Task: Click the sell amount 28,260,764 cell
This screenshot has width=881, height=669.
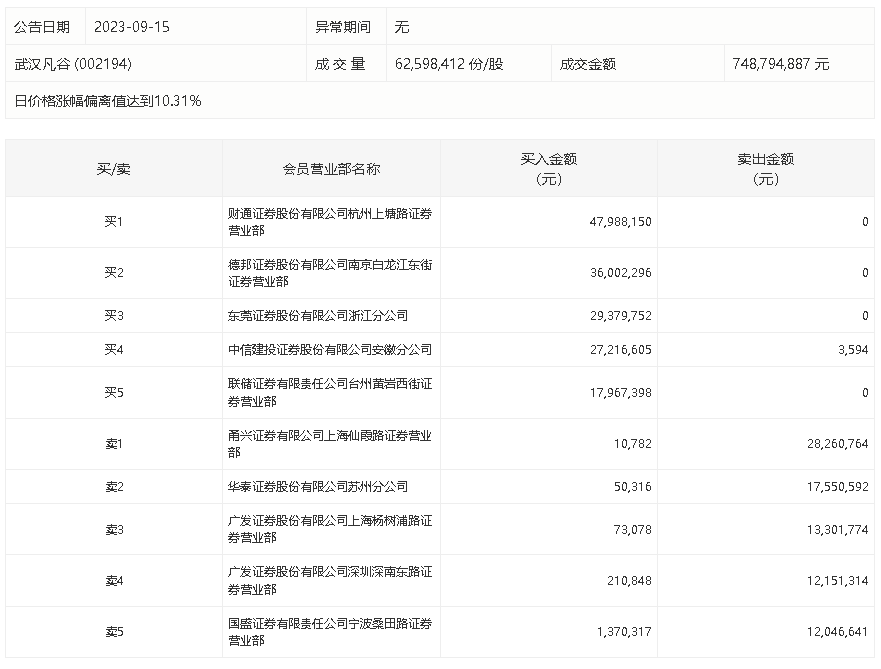Action: click(x=830, y=444)
